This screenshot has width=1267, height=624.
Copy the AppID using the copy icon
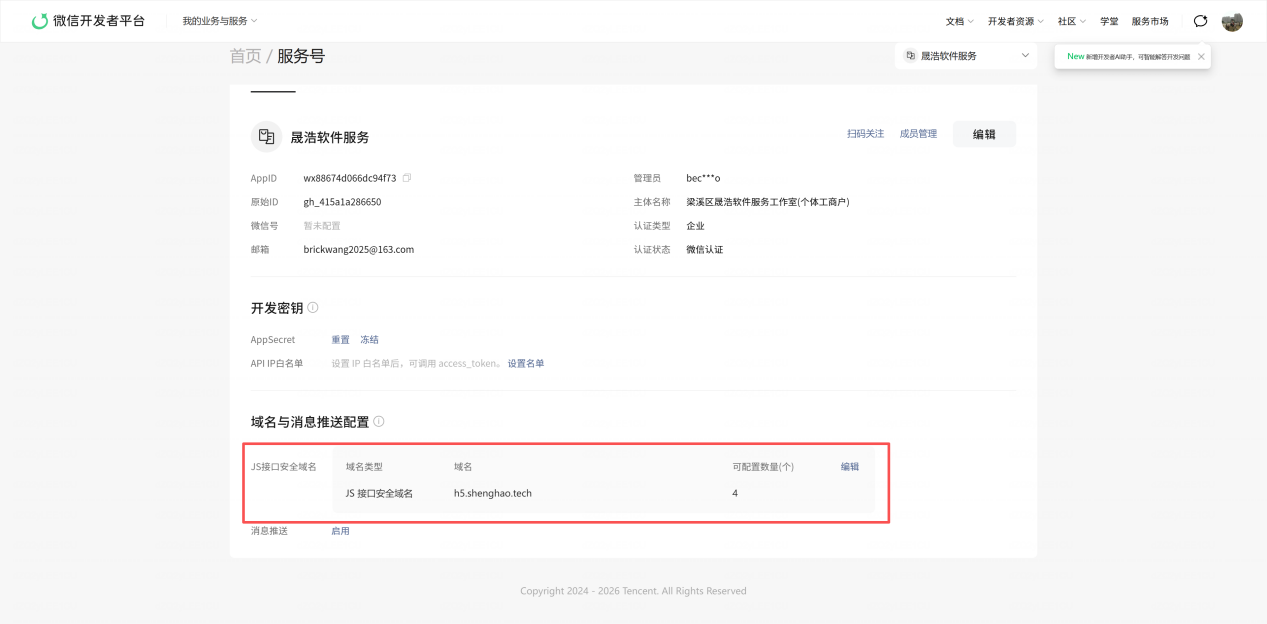coord(407,178)
